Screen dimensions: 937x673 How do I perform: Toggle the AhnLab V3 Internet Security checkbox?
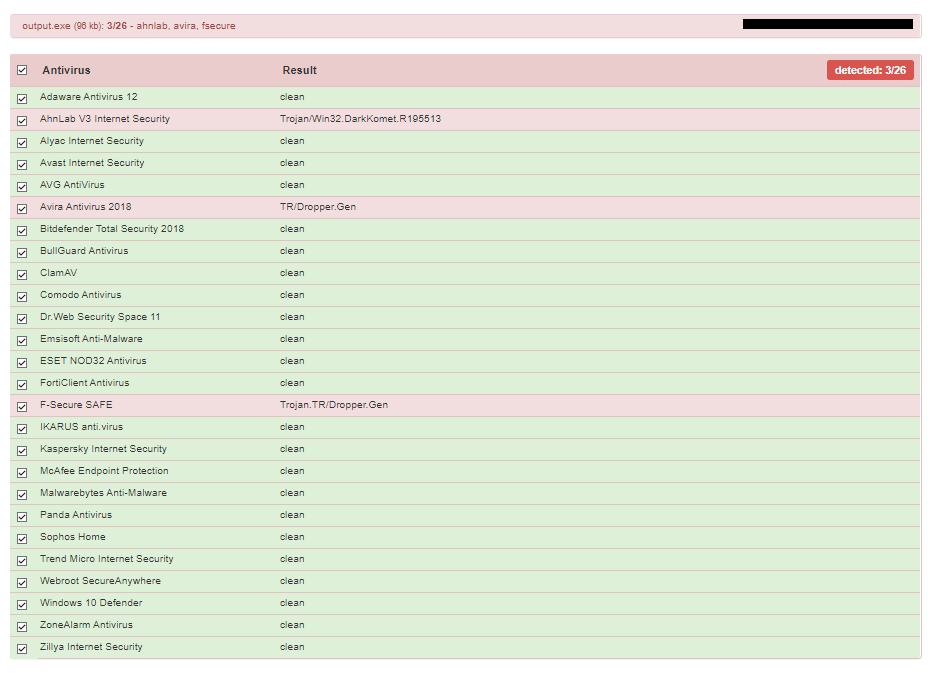coord(22,121)
